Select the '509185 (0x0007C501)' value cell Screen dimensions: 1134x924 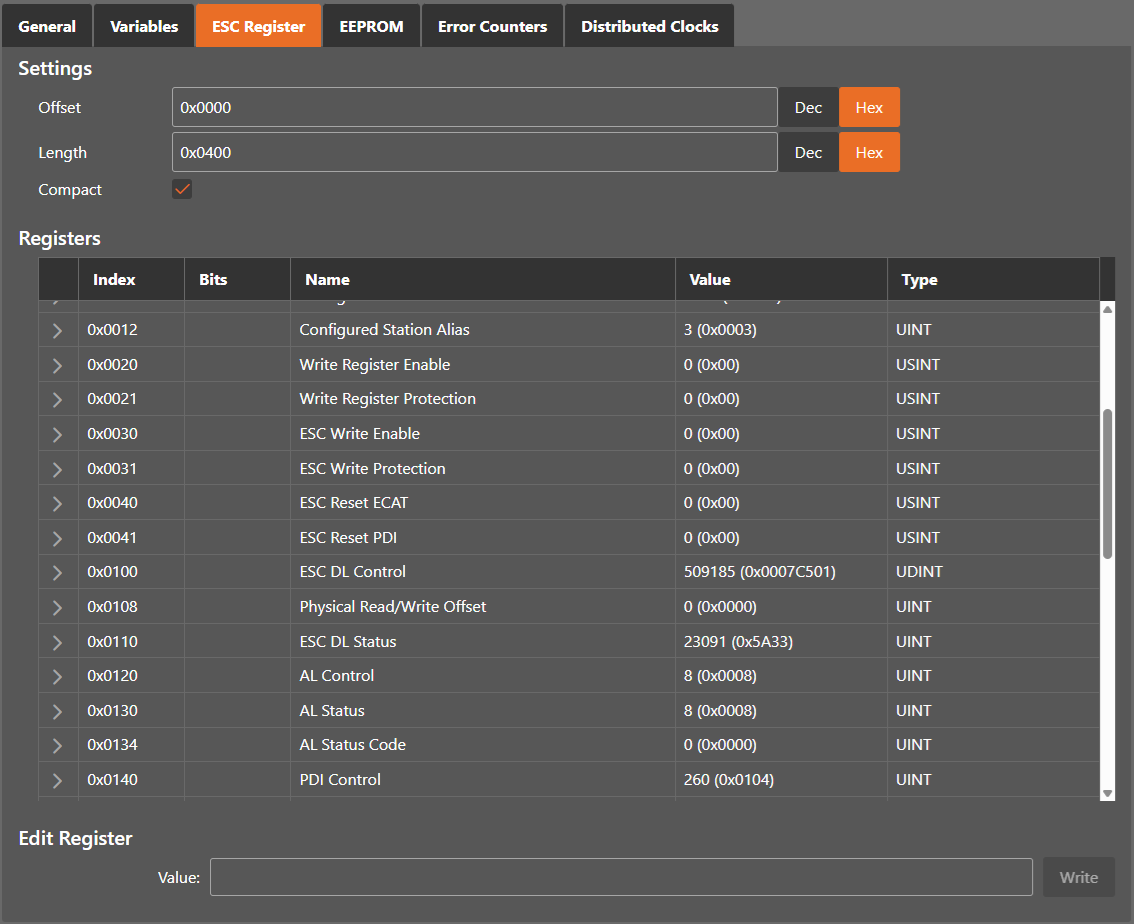[781, 571]
